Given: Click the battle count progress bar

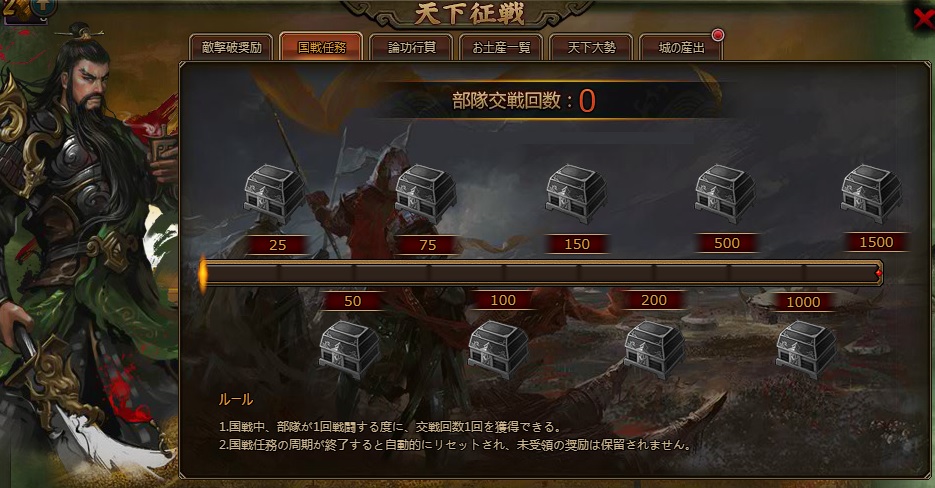Looking at the screenshot, I should pyautogui.click(x=541, y=273).
